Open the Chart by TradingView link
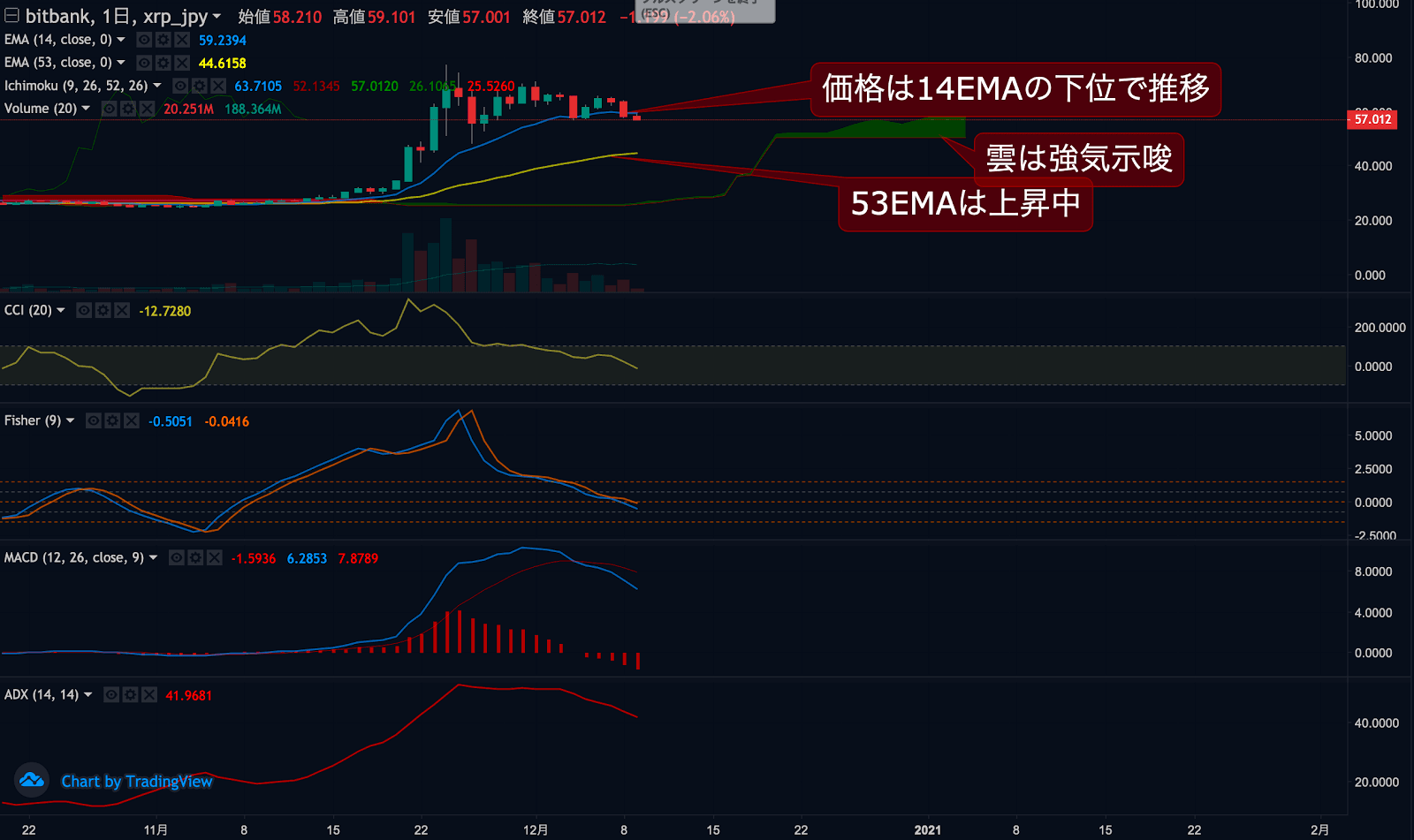The height and width of the screenshot is (840, 1414). (x=137, y=782)
